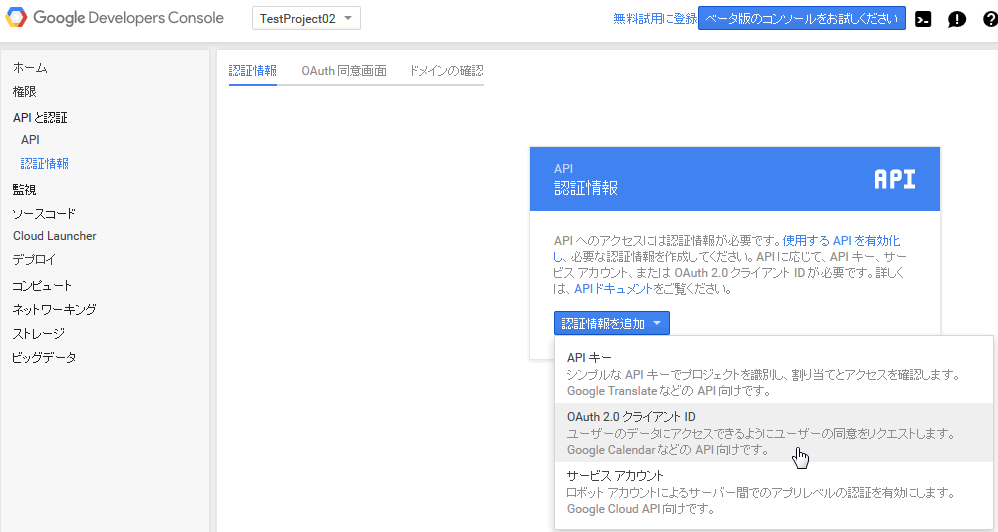Switch to the OAuth 同意画面 tab

tap(344, 71)
